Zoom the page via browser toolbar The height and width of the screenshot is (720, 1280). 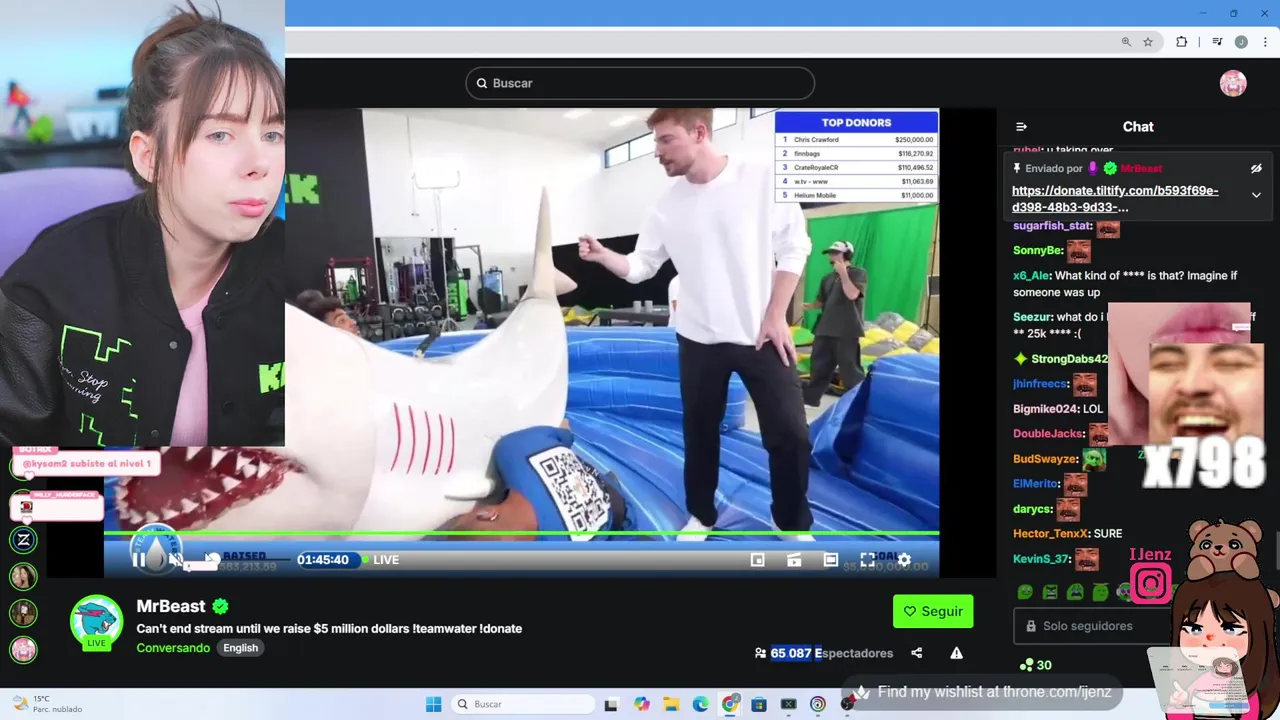(1126, 42)
